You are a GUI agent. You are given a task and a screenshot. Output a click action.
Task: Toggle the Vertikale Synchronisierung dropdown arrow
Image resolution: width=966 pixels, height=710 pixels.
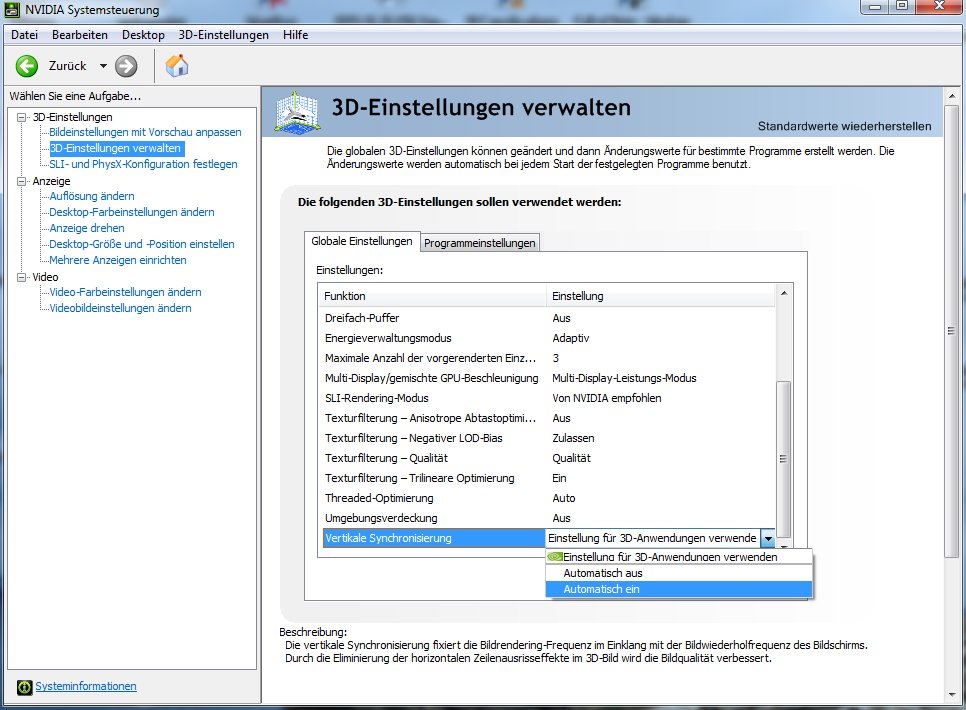[768, 539]
